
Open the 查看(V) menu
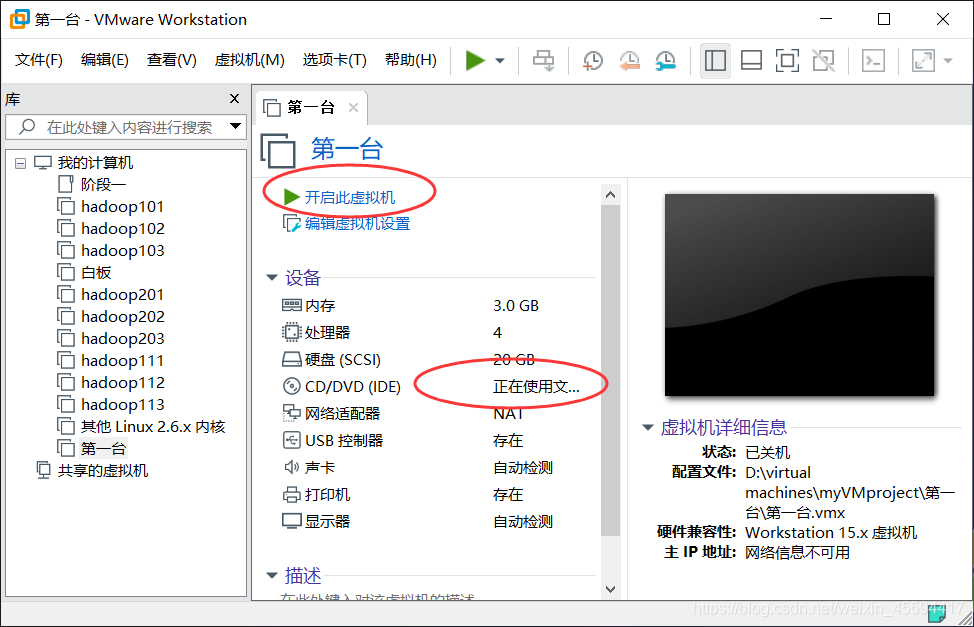171,60
